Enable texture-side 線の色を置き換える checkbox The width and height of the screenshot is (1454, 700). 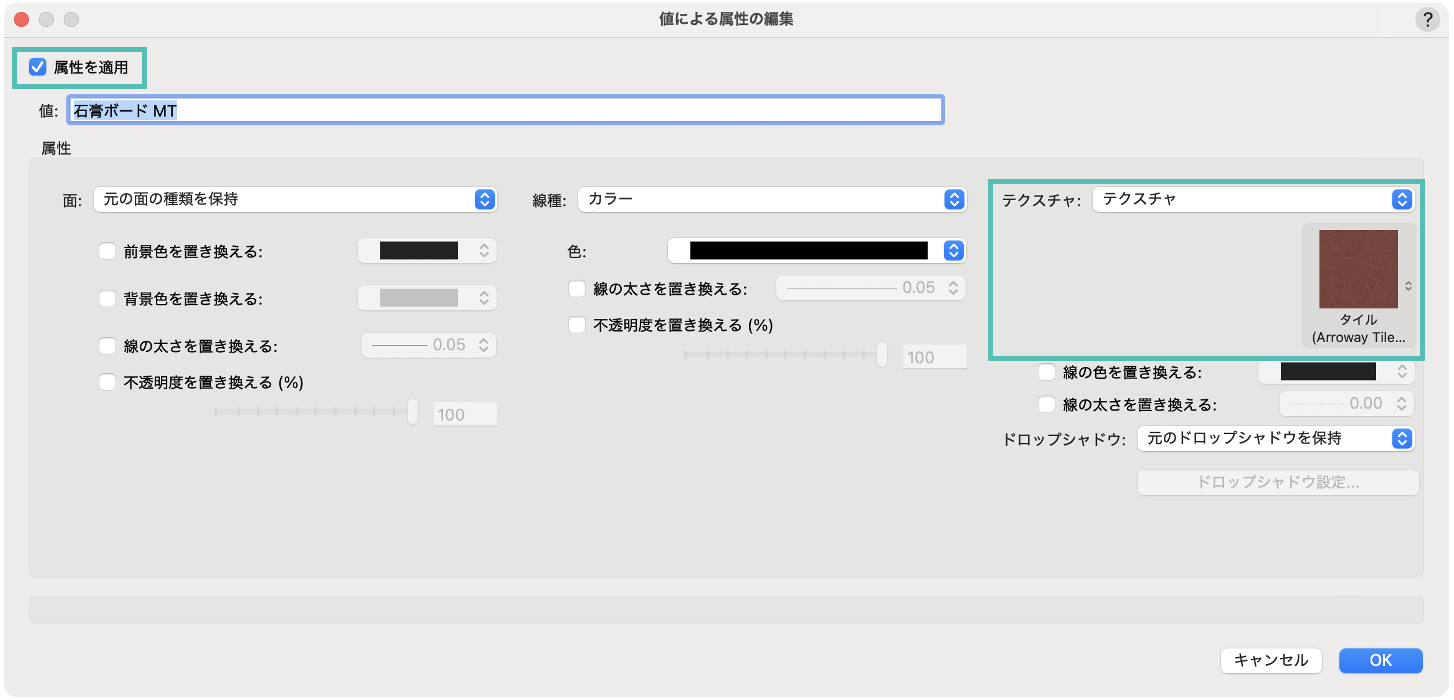pos(1046,372)
